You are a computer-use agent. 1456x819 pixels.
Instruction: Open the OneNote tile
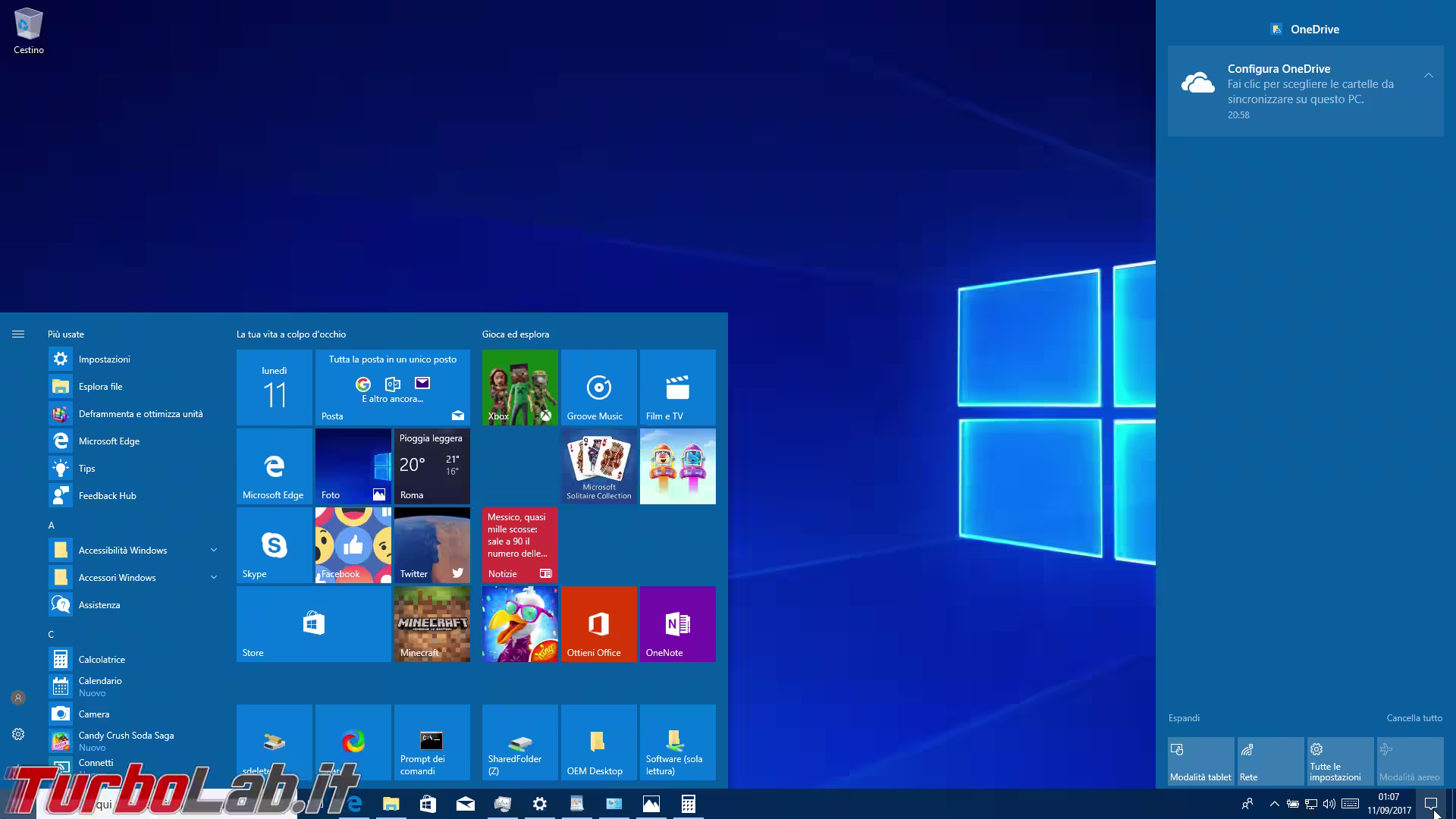tap(677, 623)
